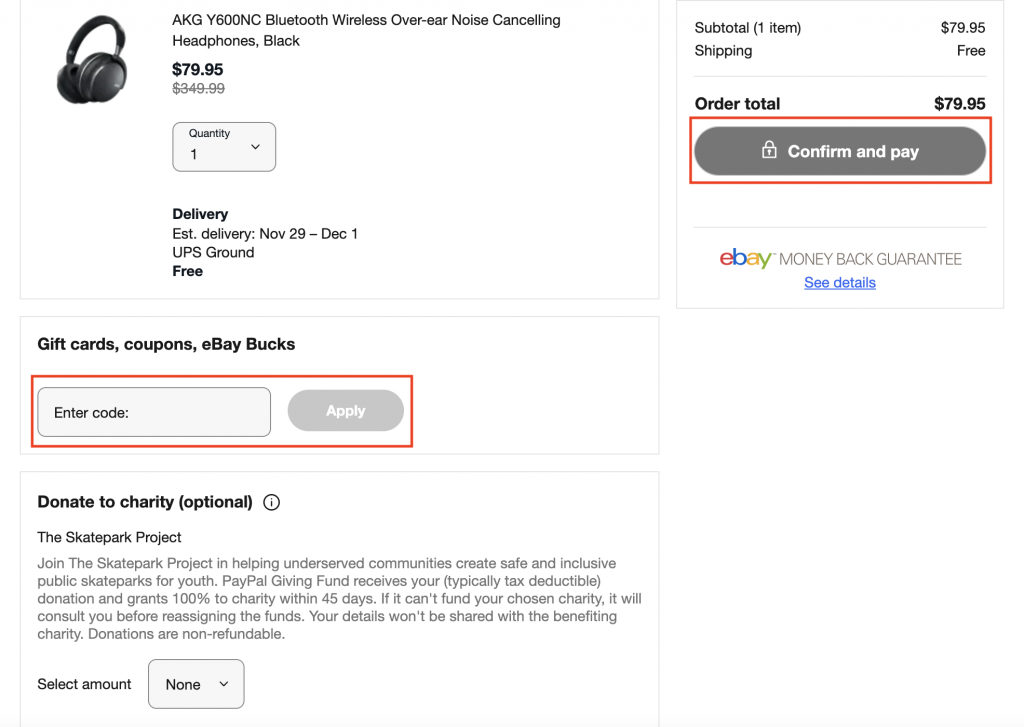This screenshot has width=1024, height=727.
Task: Open the donation Select amount dropdown
Action: (196, 684)
